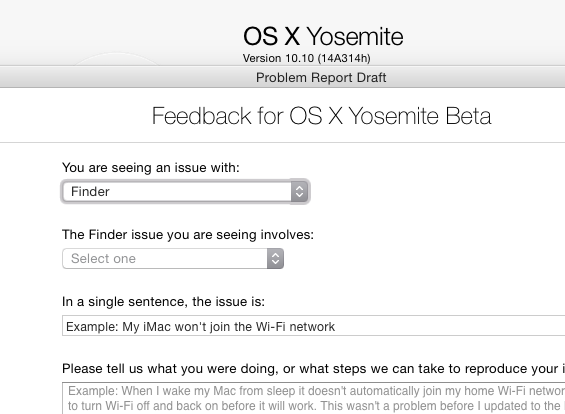
Task: Click the 'You are seeing an issue with:' label
Action: click(x=151, y=168)
